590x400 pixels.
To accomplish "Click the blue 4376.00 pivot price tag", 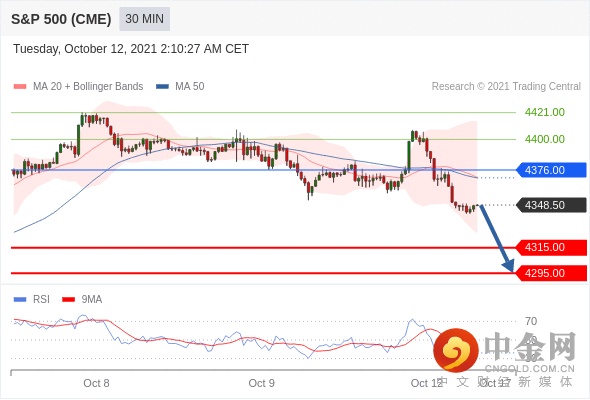I will 551,170.
